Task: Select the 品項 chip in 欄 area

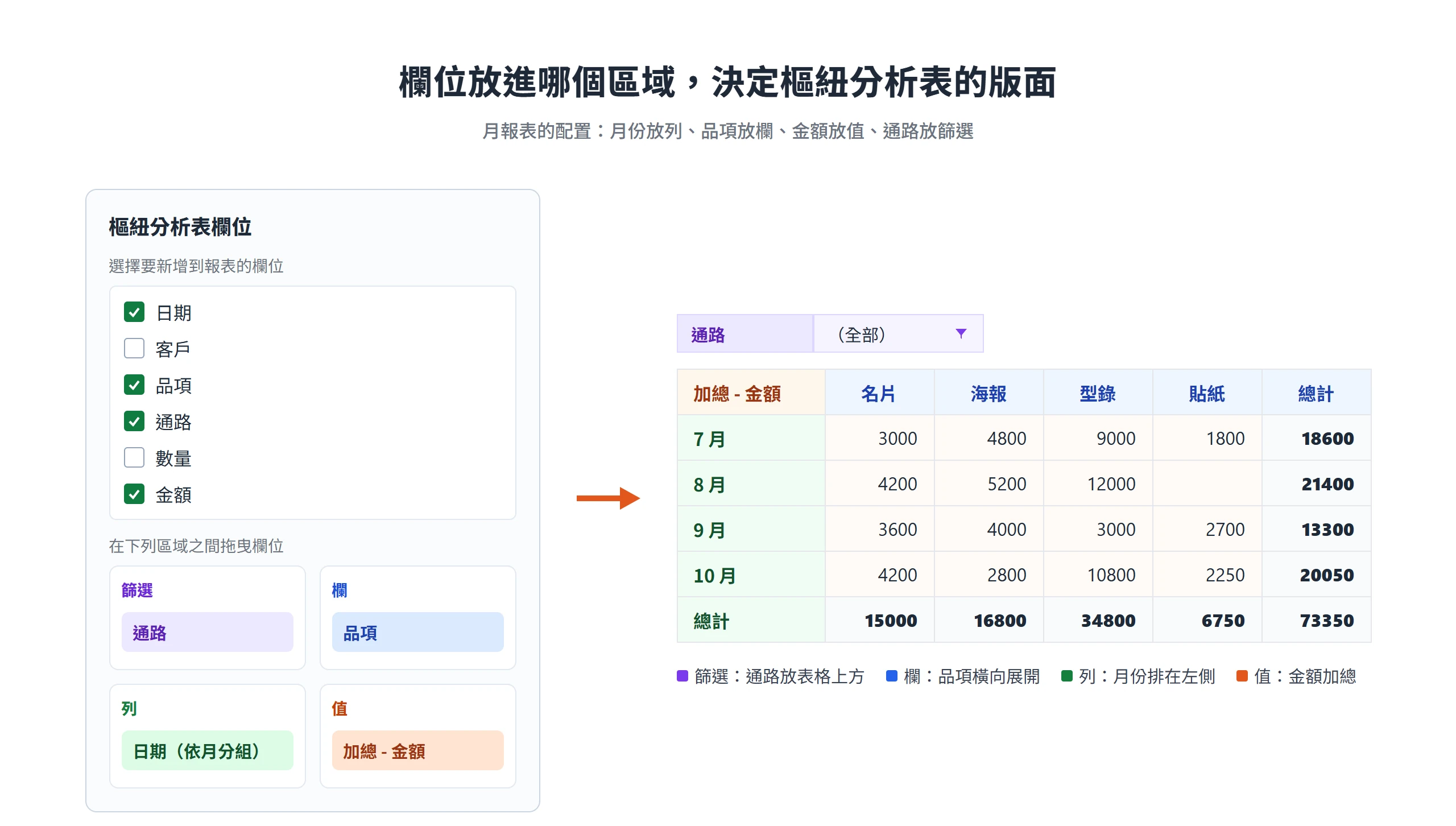Action: click(418, 633)
